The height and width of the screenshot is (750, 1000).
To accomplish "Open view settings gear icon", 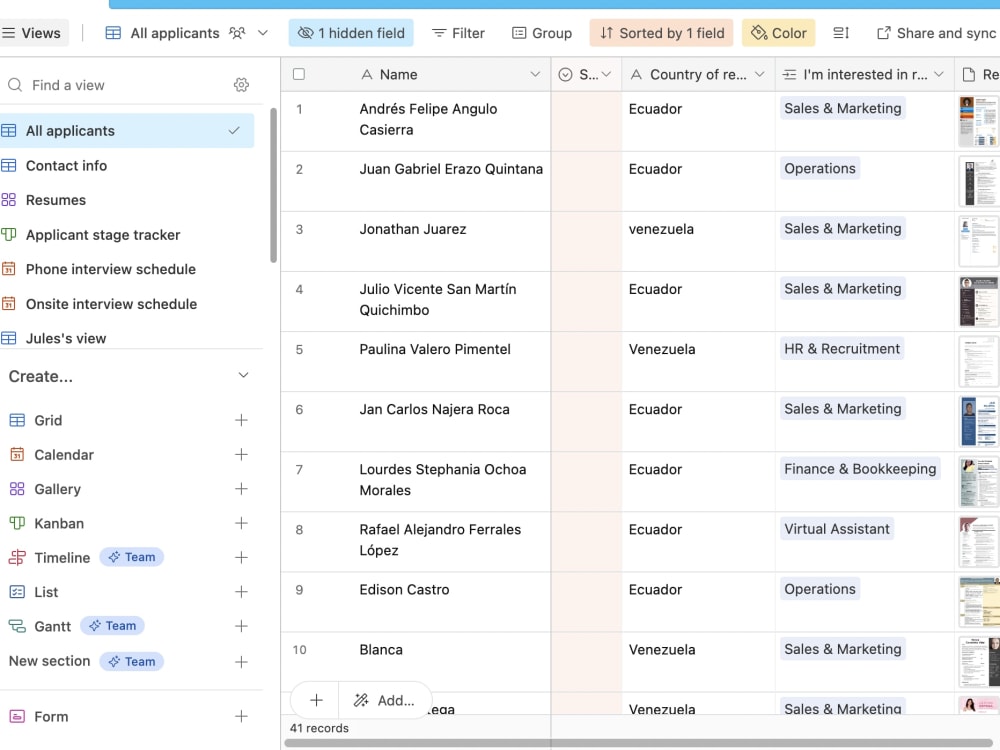I will 241,85.
